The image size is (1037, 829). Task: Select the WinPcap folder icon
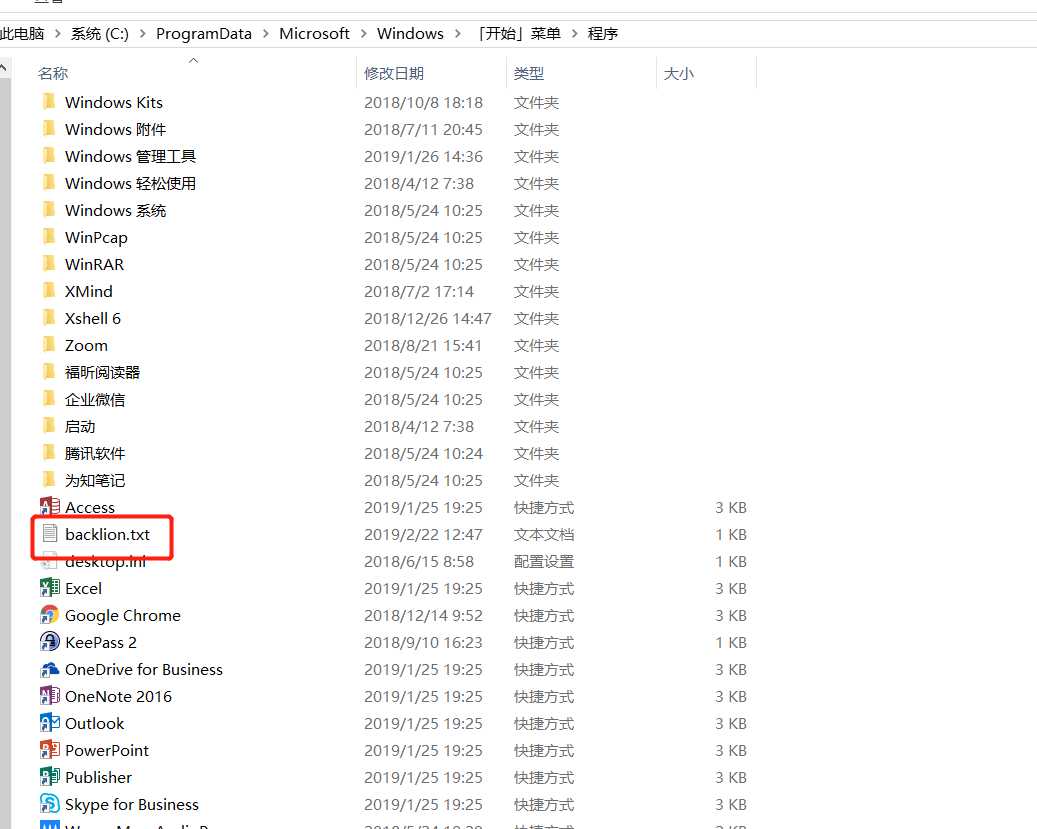pos(49,237)
